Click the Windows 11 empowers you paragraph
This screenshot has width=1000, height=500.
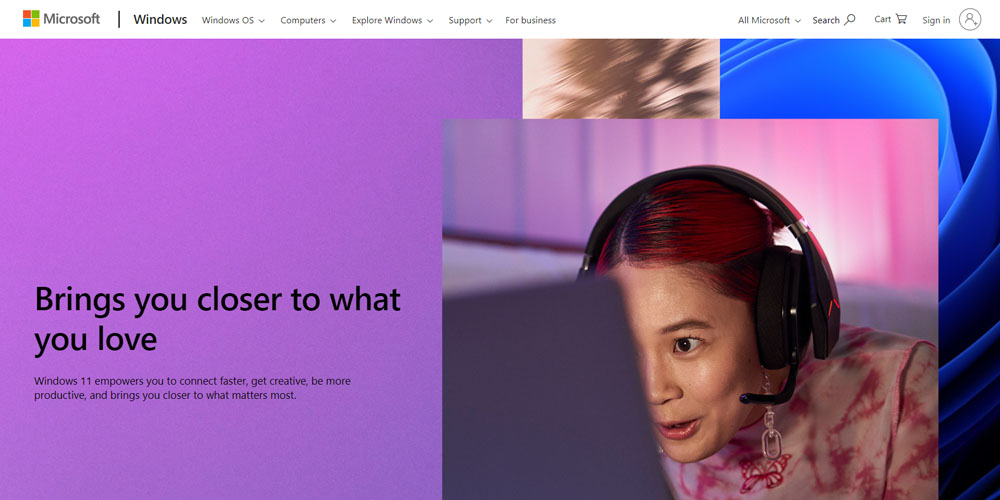coord(192,388)
